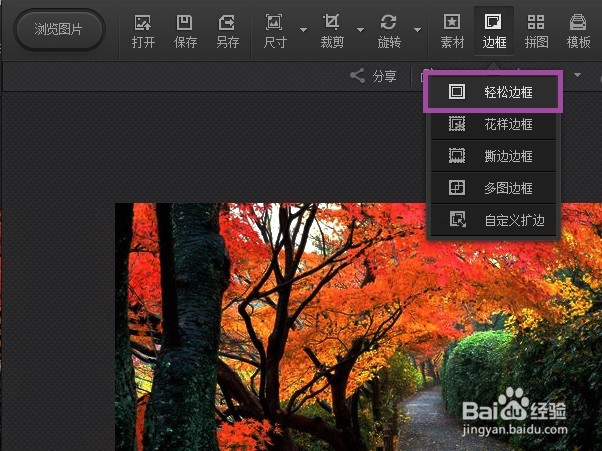Expand the 旋转 dropdown arrow
Viewport: 602px width, 451px height.
pos(417,30)
